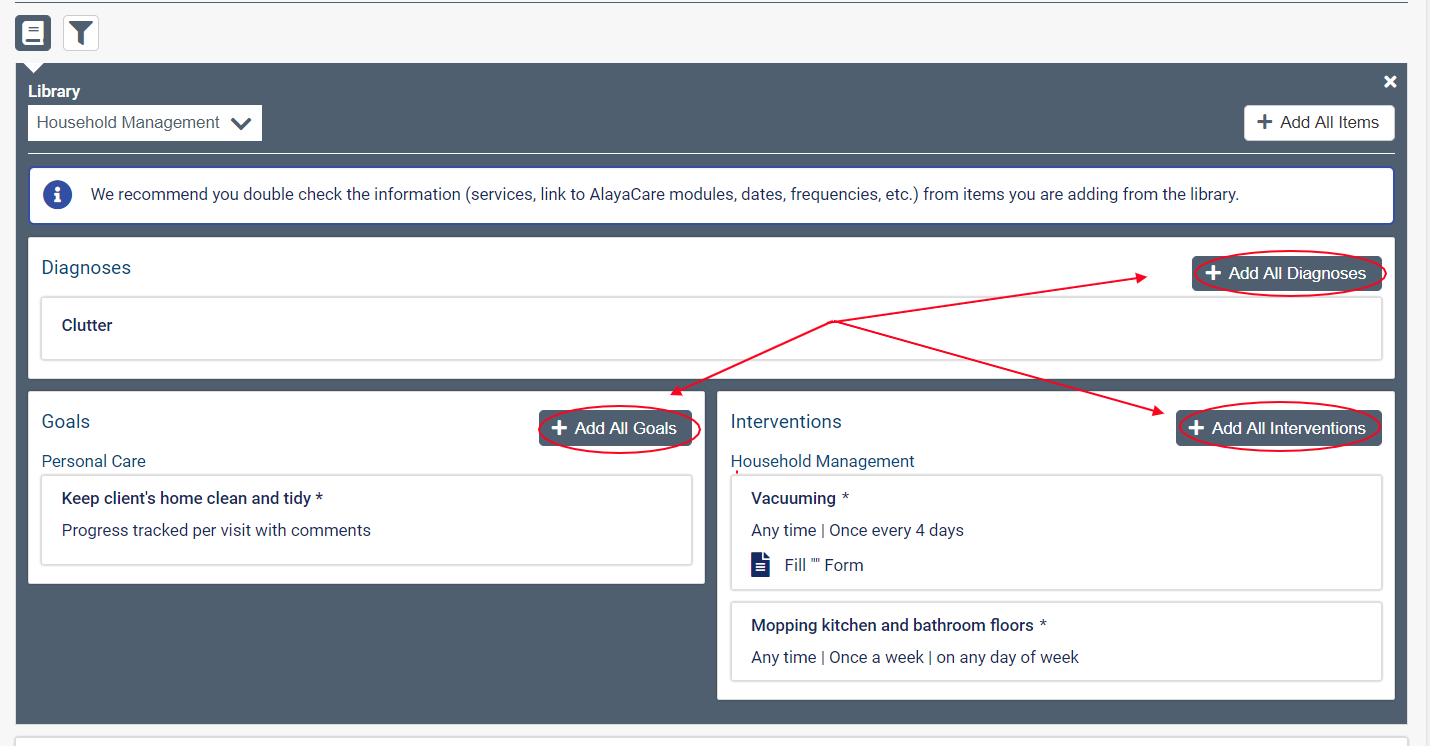Select the Keep client's home clean goal
Screen dimensions: 1430x746
(366, 519)
